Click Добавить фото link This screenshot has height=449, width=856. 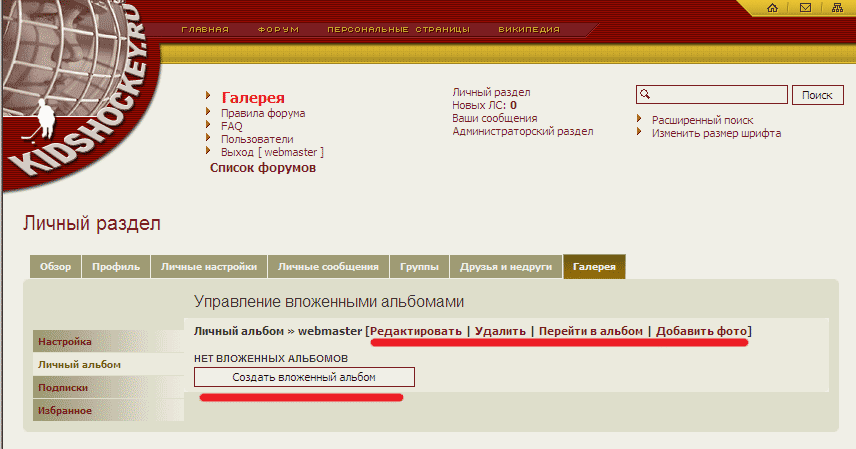[702, 331]
